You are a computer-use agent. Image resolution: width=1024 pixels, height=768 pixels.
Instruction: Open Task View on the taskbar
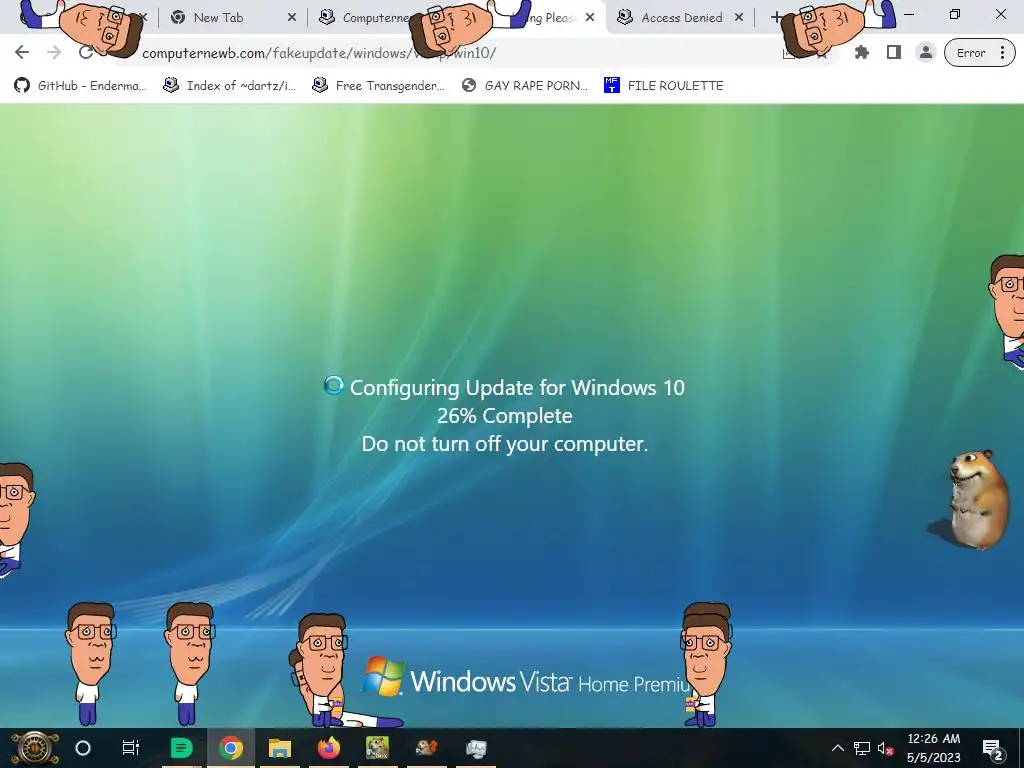[x=131, y=748]
